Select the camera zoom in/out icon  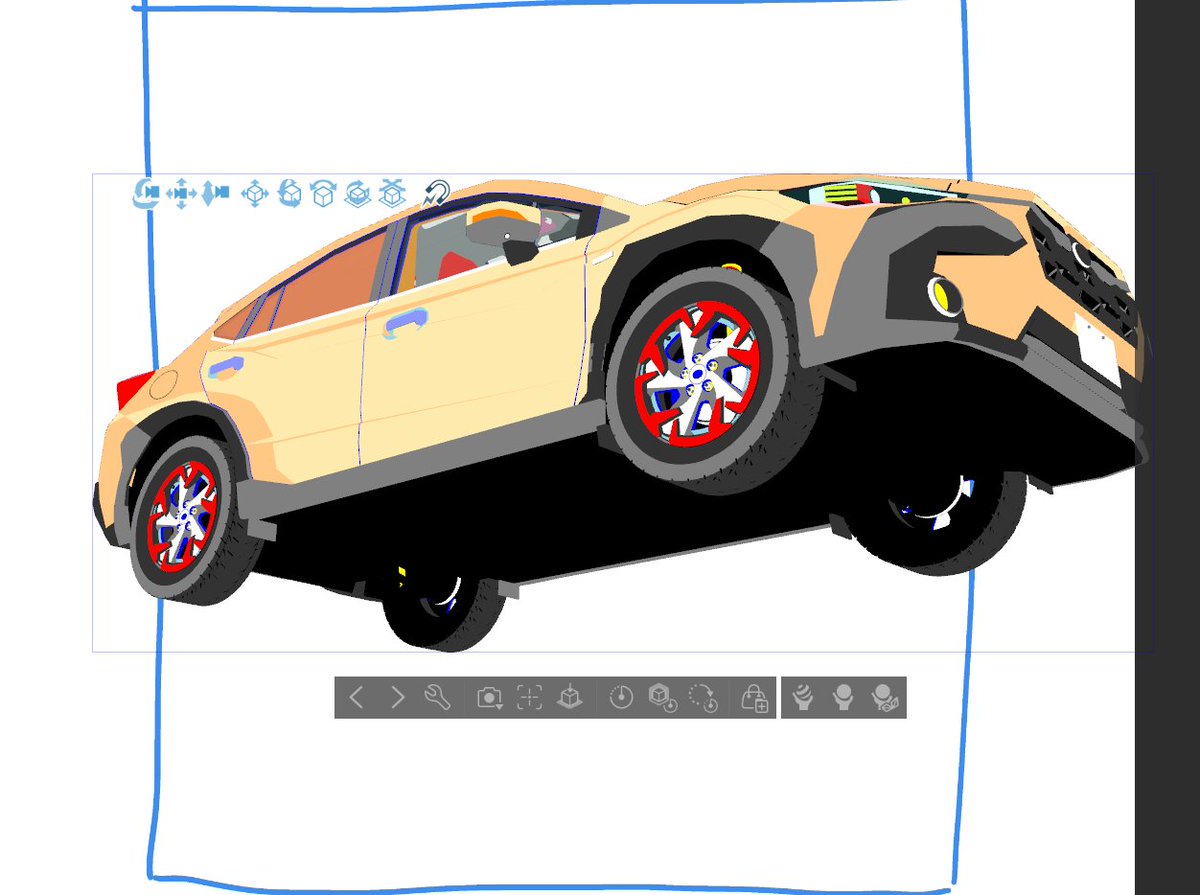pos(214,192)
